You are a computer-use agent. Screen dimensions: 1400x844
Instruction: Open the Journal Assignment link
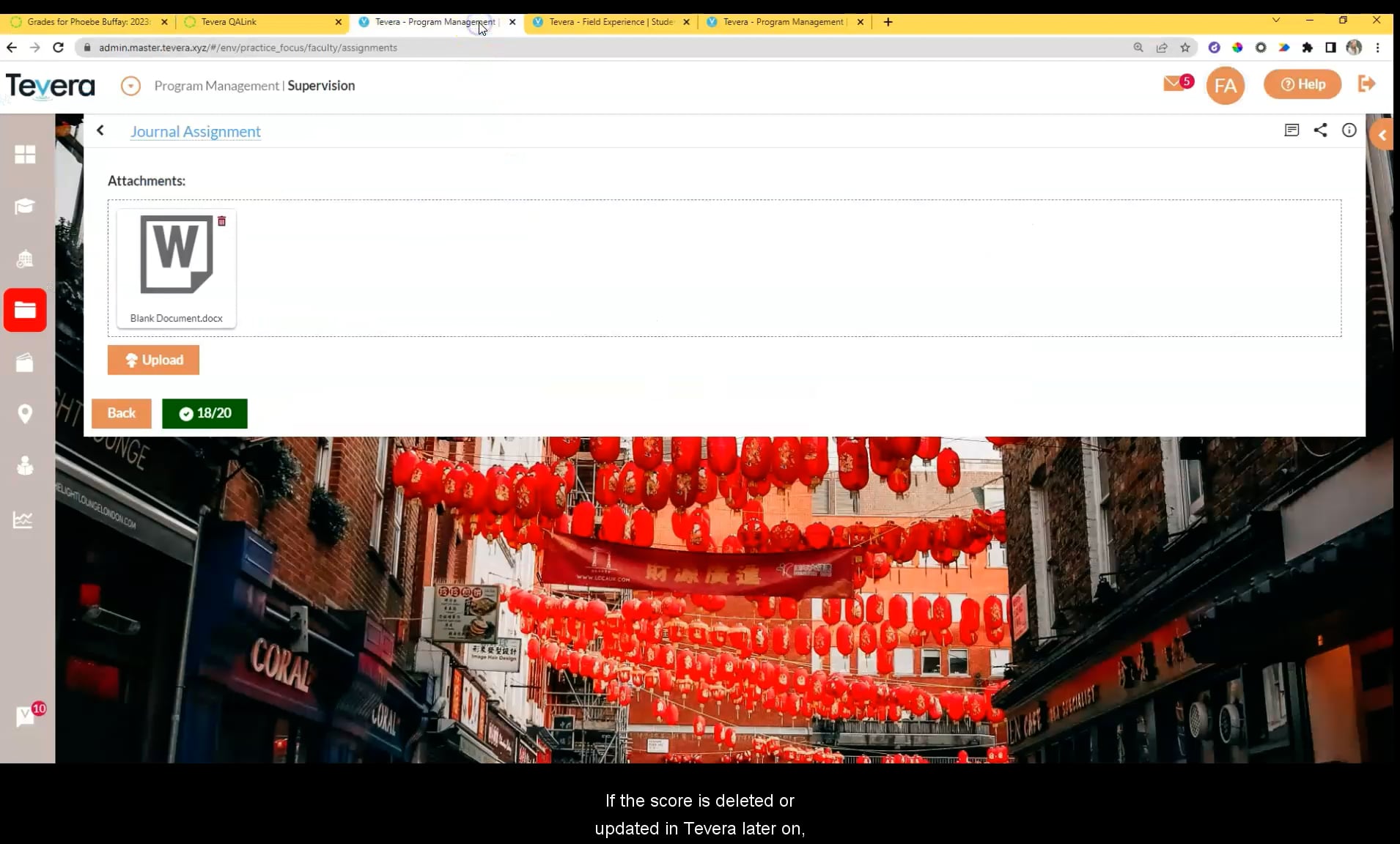[195, 132]
